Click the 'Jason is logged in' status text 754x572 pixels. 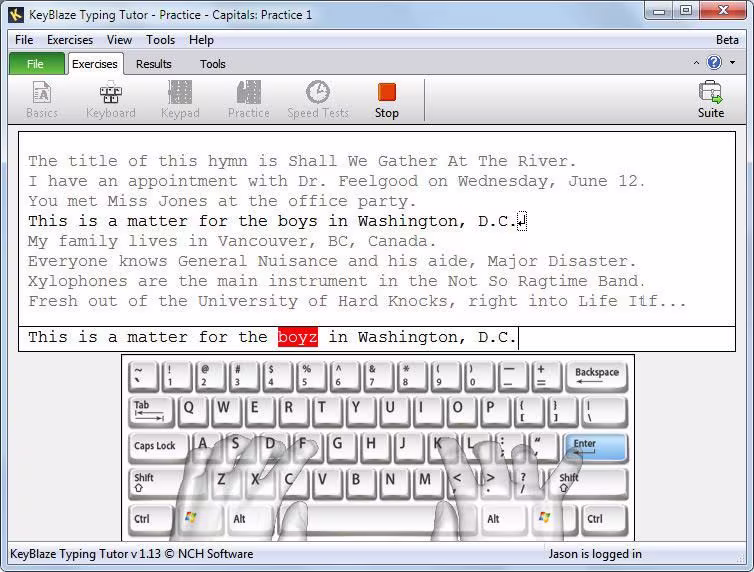(595, 554)
